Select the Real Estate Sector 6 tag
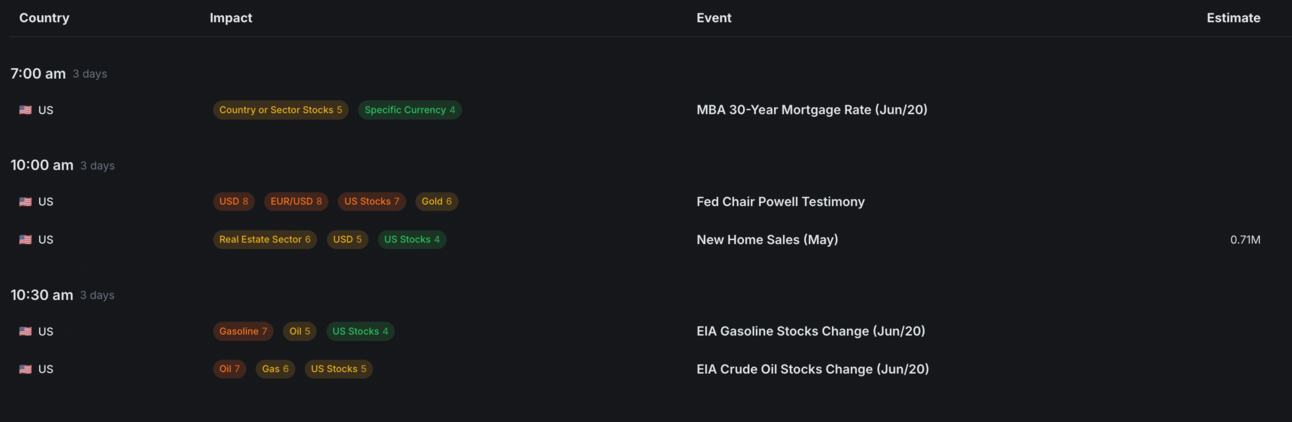 point(265,240)
